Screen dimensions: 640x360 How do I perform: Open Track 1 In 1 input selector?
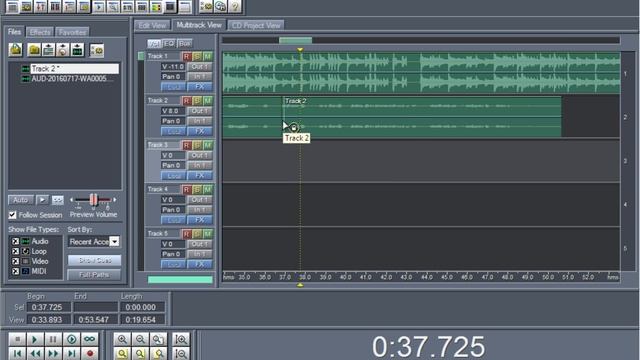200,76
